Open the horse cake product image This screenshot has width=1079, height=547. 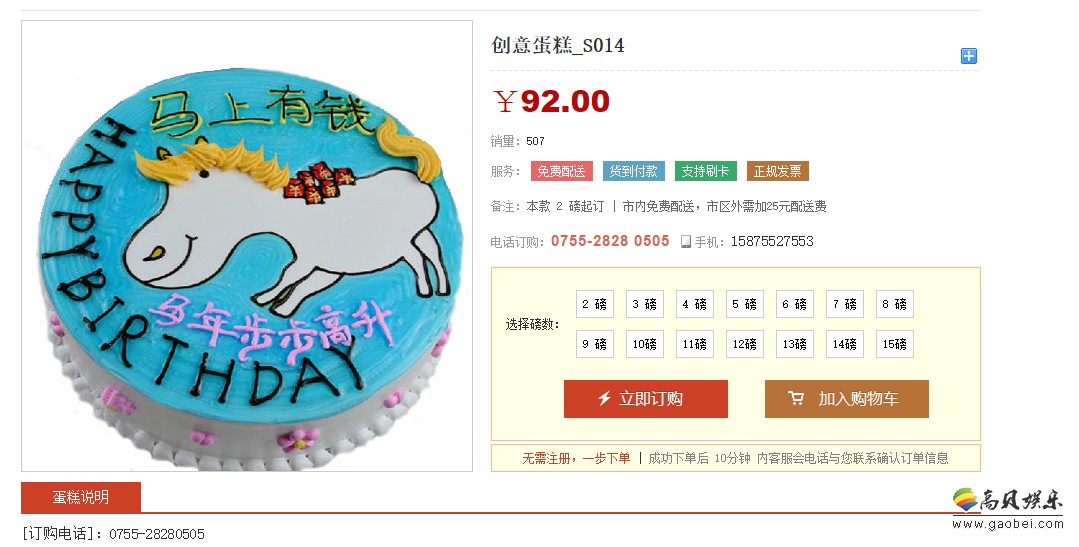[x=247, y=246]
